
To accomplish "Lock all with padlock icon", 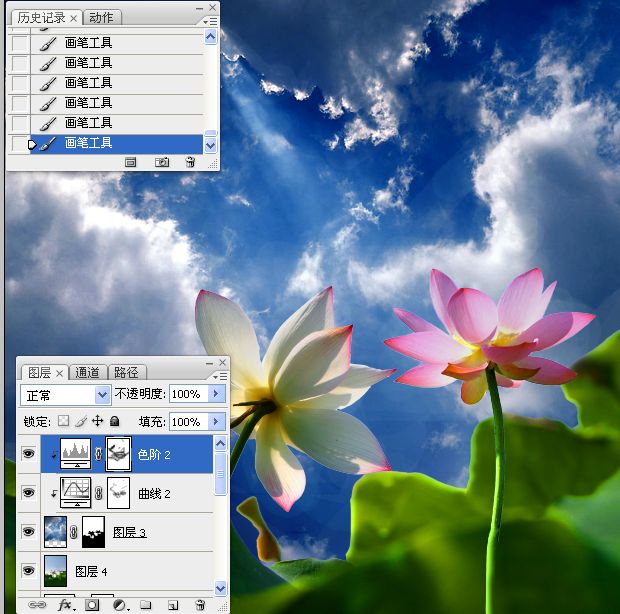I will (x=115, y=421).
